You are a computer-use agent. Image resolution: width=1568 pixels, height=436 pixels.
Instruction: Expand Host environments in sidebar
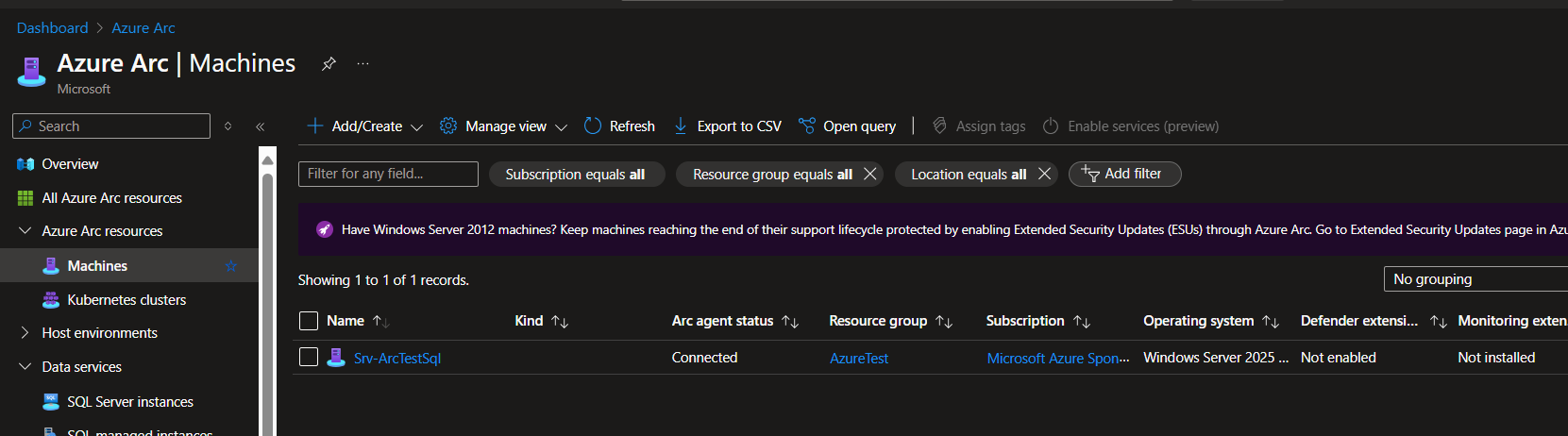[x=25, y=333]
